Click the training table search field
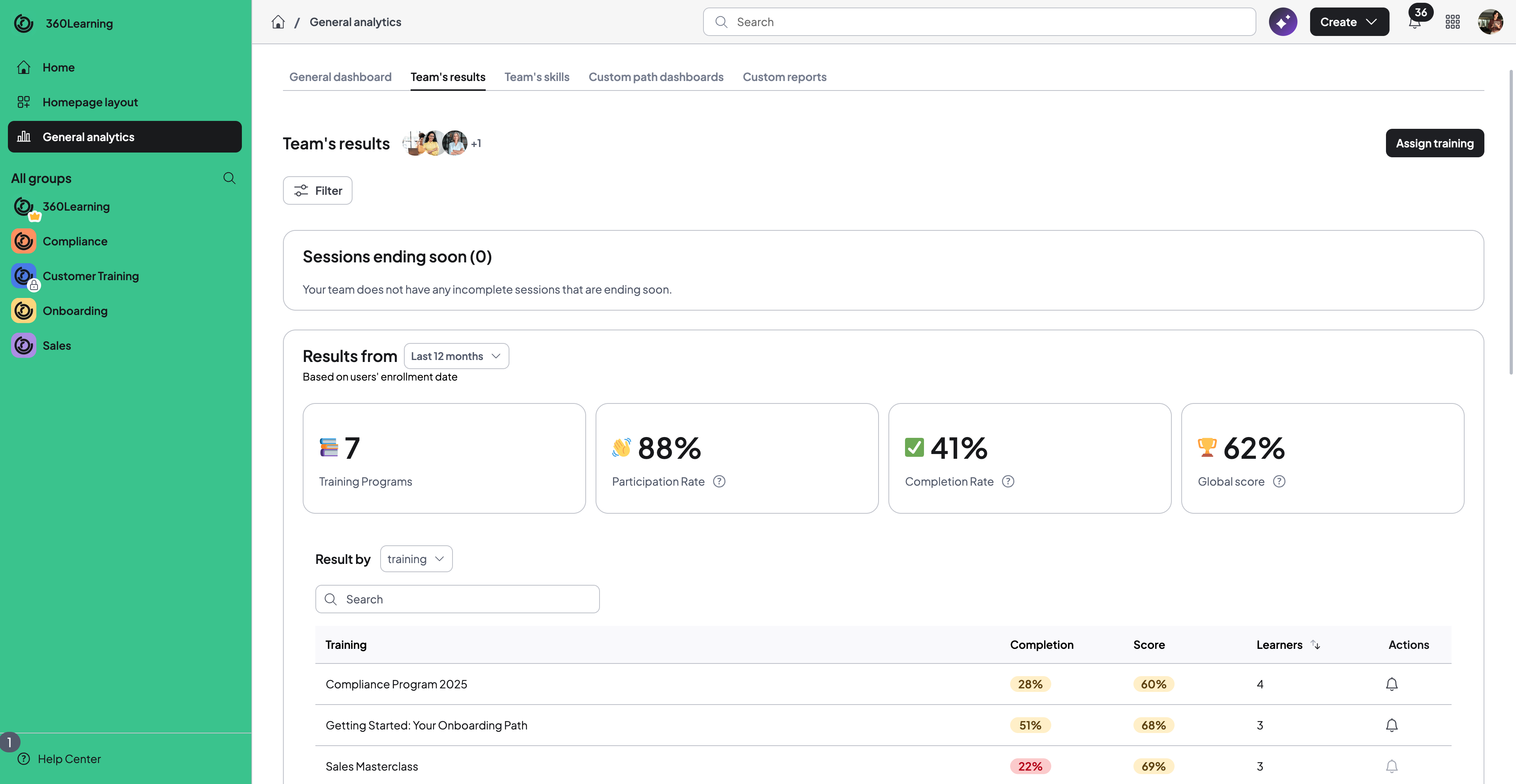The image size is (1516, 784). [x=457, y=599]
